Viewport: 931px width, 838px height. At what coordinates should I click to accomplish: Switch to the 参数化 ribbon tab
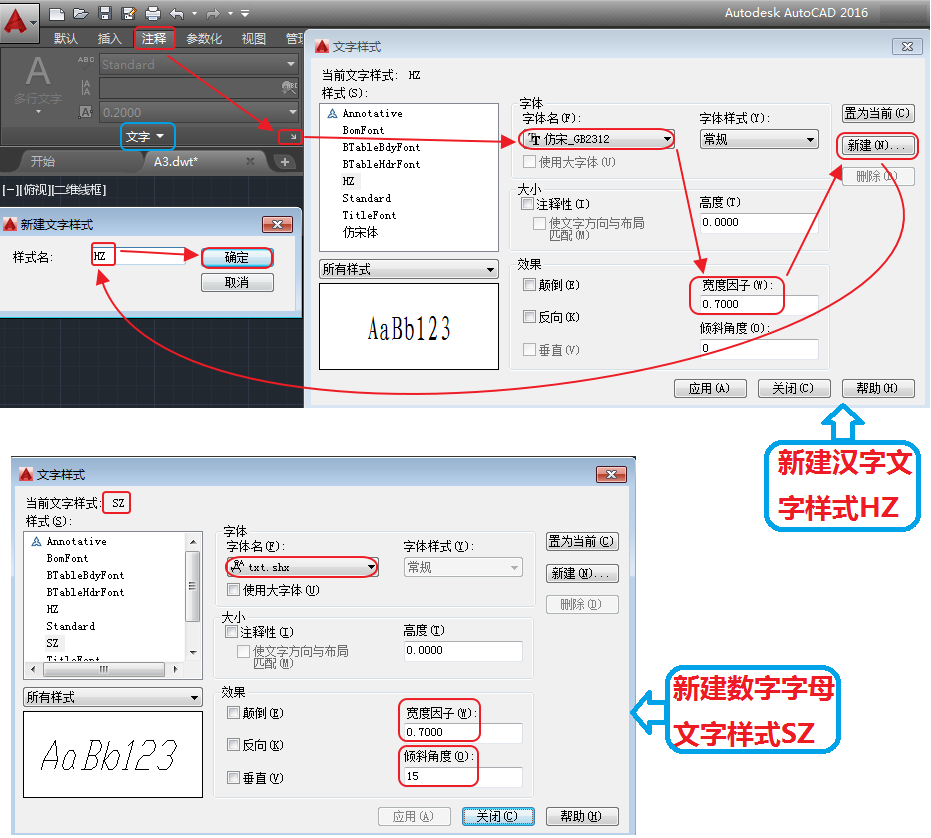pos(204,39)
